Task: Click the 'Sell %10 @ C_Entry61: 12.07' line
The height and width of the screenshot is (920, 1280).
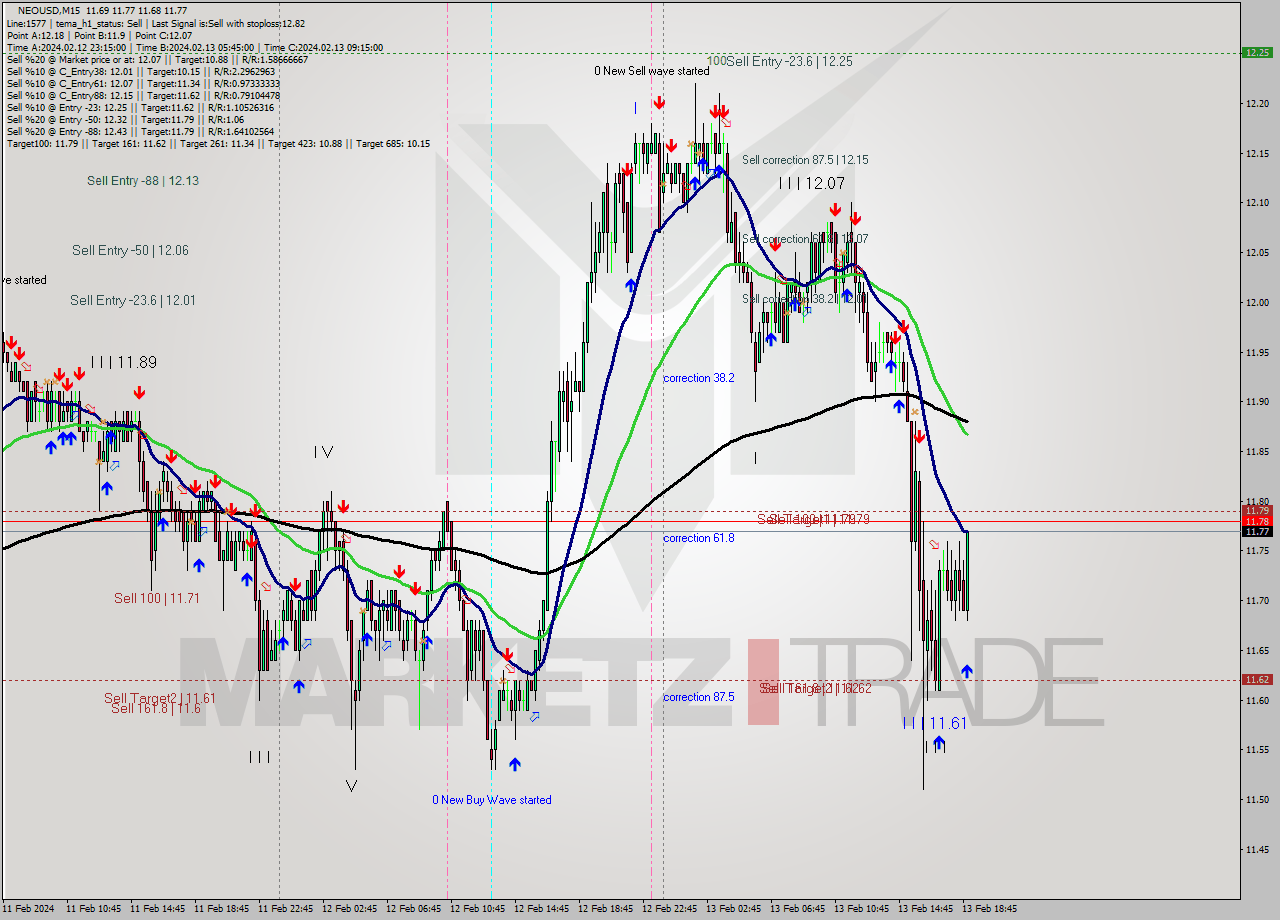Action: pos(143,83)
